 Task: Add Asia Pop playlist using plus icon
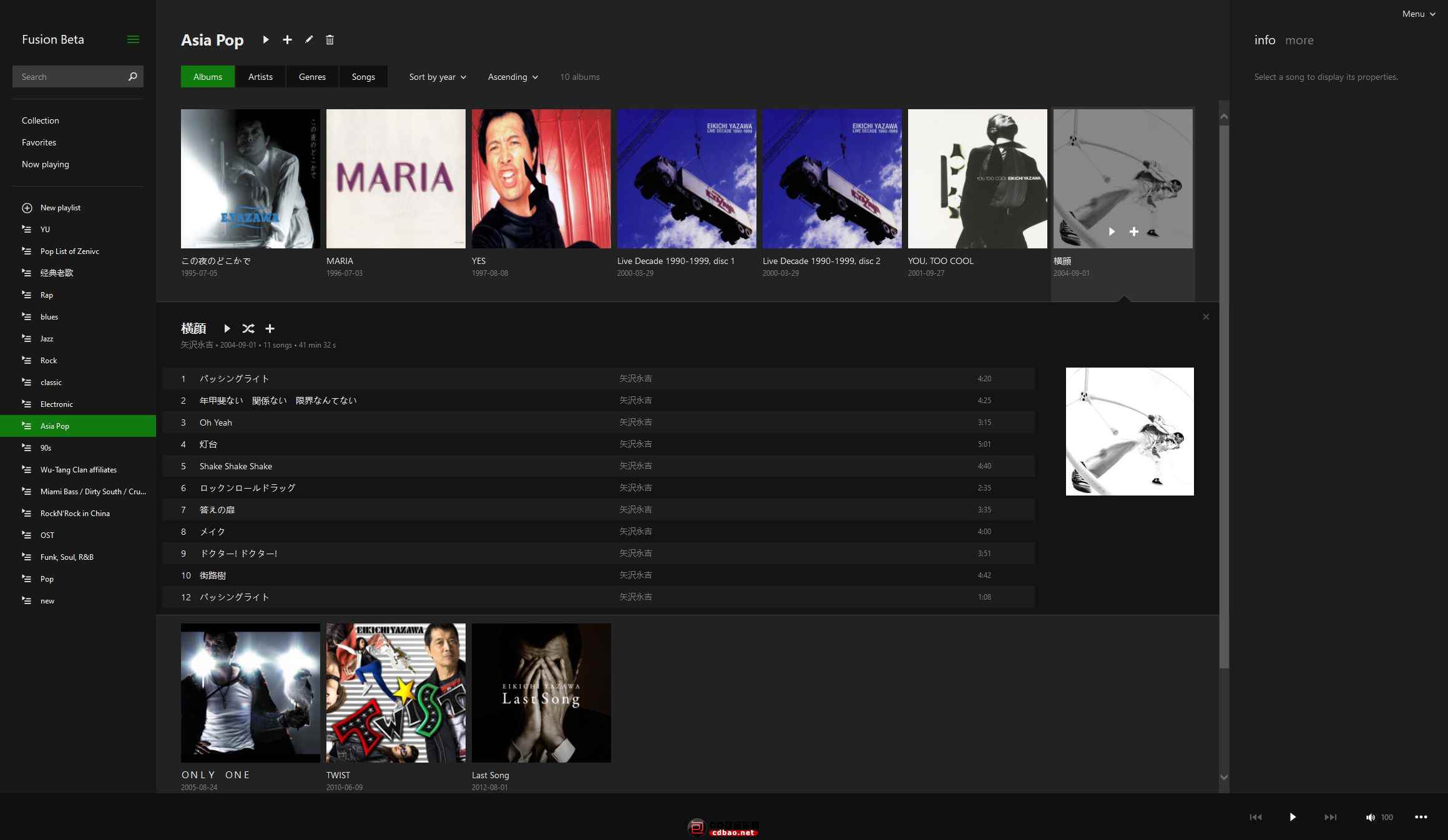[287, 40]
